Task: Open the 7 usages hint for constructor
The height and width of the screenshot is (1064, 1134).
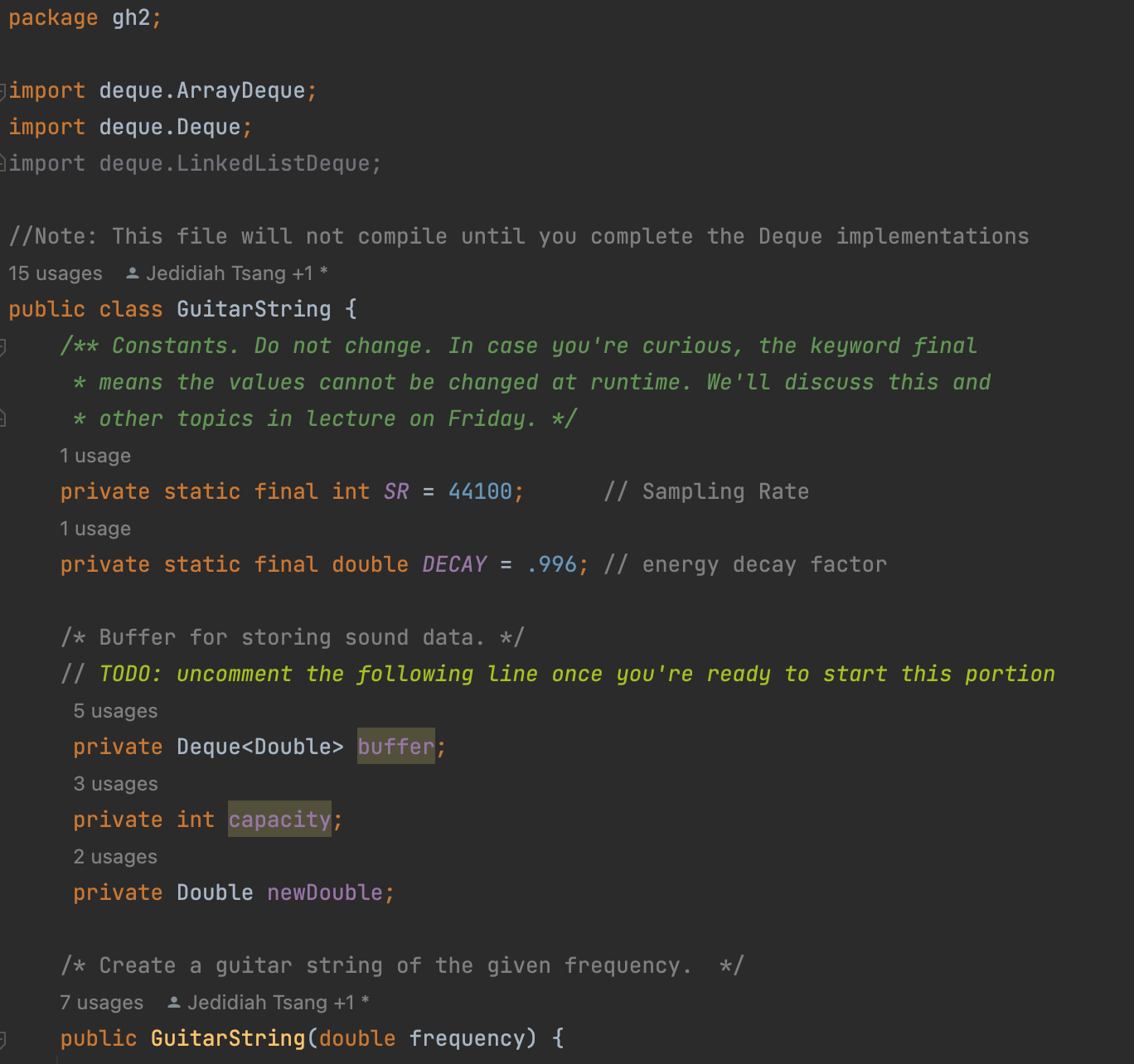Action: pos(101,1003)
